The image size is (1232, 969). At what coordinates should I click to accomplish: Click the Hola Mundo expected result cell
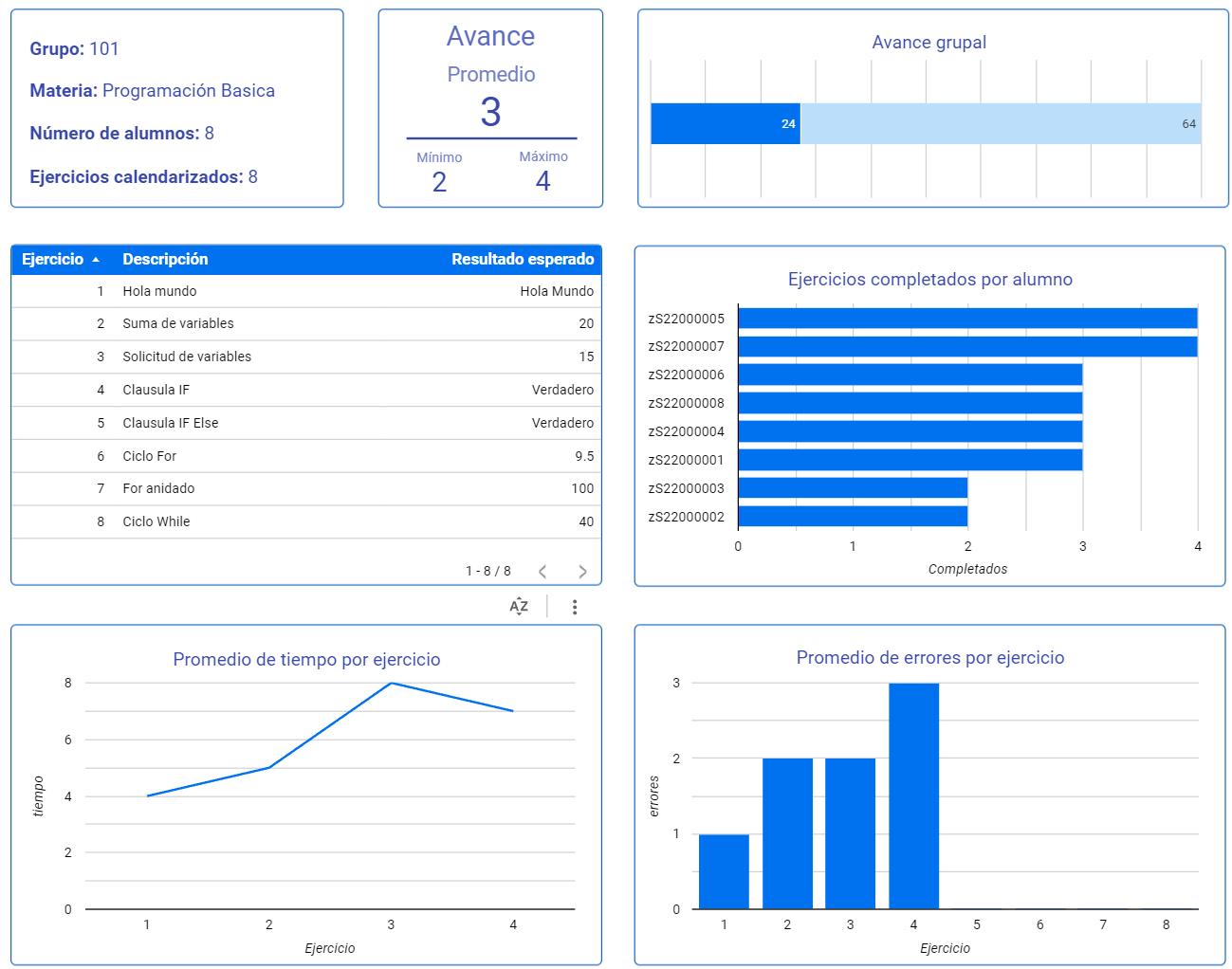[557, 291]
